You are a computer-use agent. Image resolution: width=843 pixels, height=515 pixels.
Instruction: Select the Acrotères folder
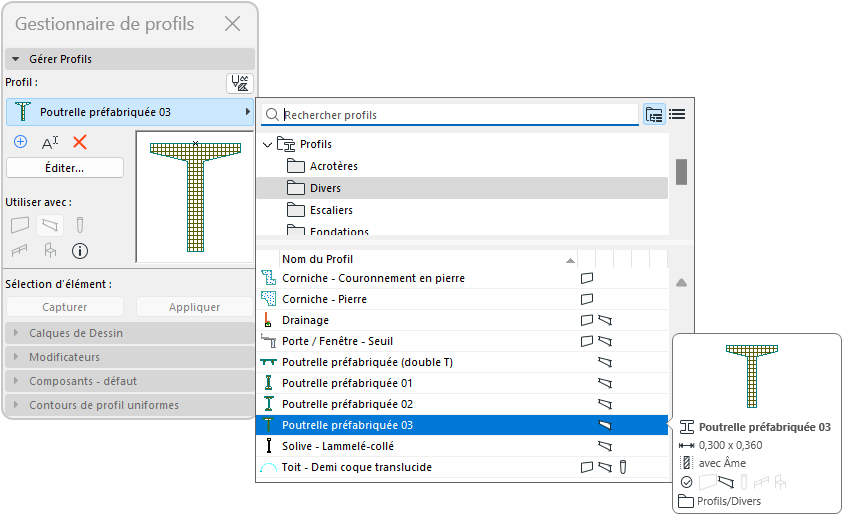tap(333, 166)
